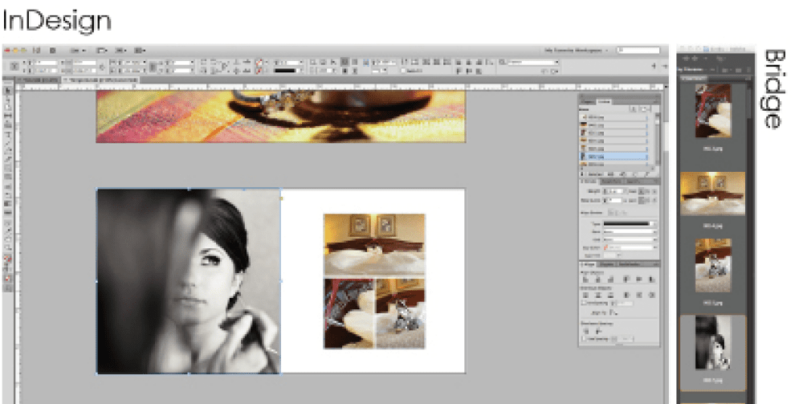Distribute vertical centers in Align panel
Screen dimensions: 803x404
click(598, 295)
